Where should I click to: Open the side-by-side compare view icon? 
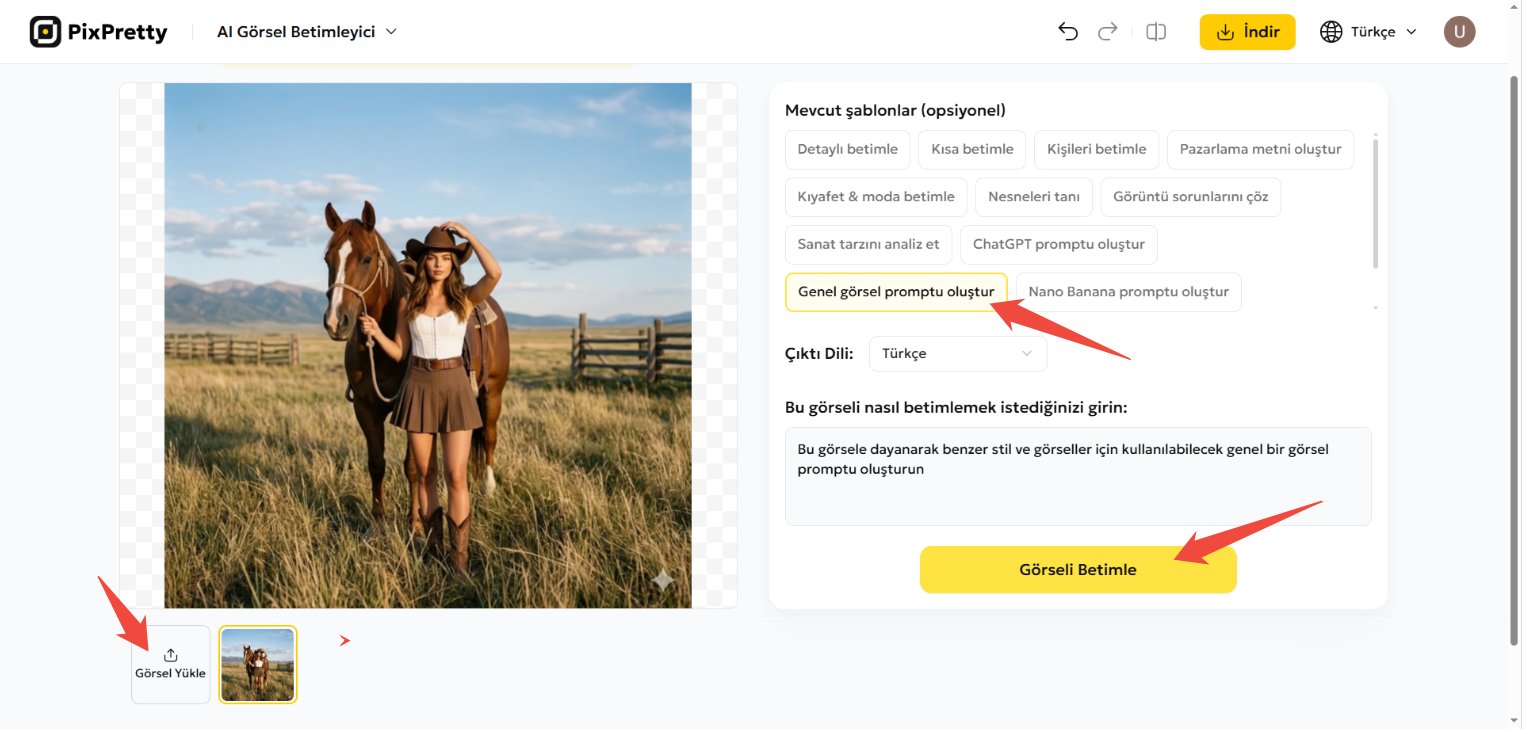tap(1155, 31)
